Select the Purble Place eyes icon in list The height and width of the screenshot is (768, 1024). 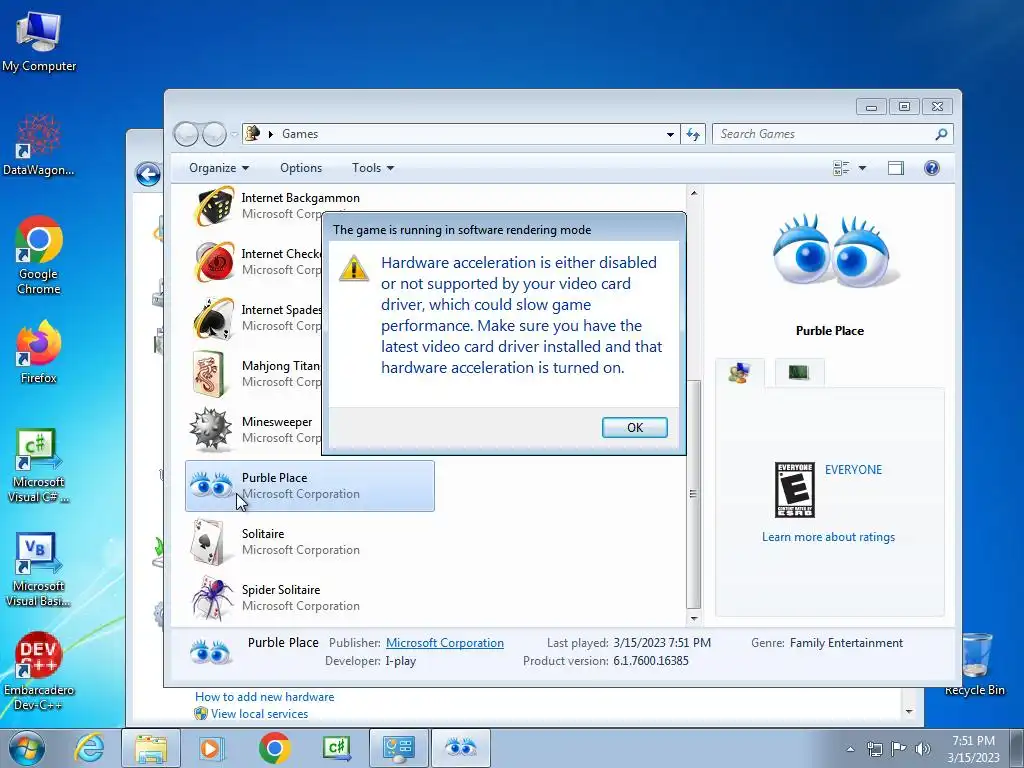coord(210,486)
